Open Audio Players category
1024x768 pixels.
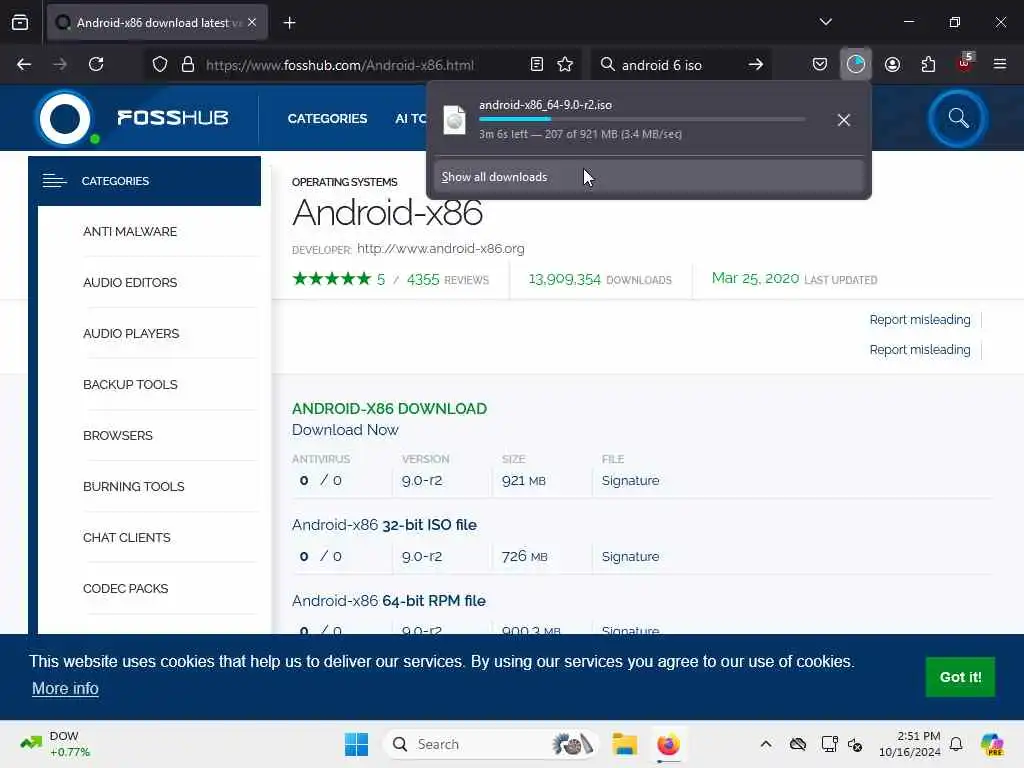131,334
